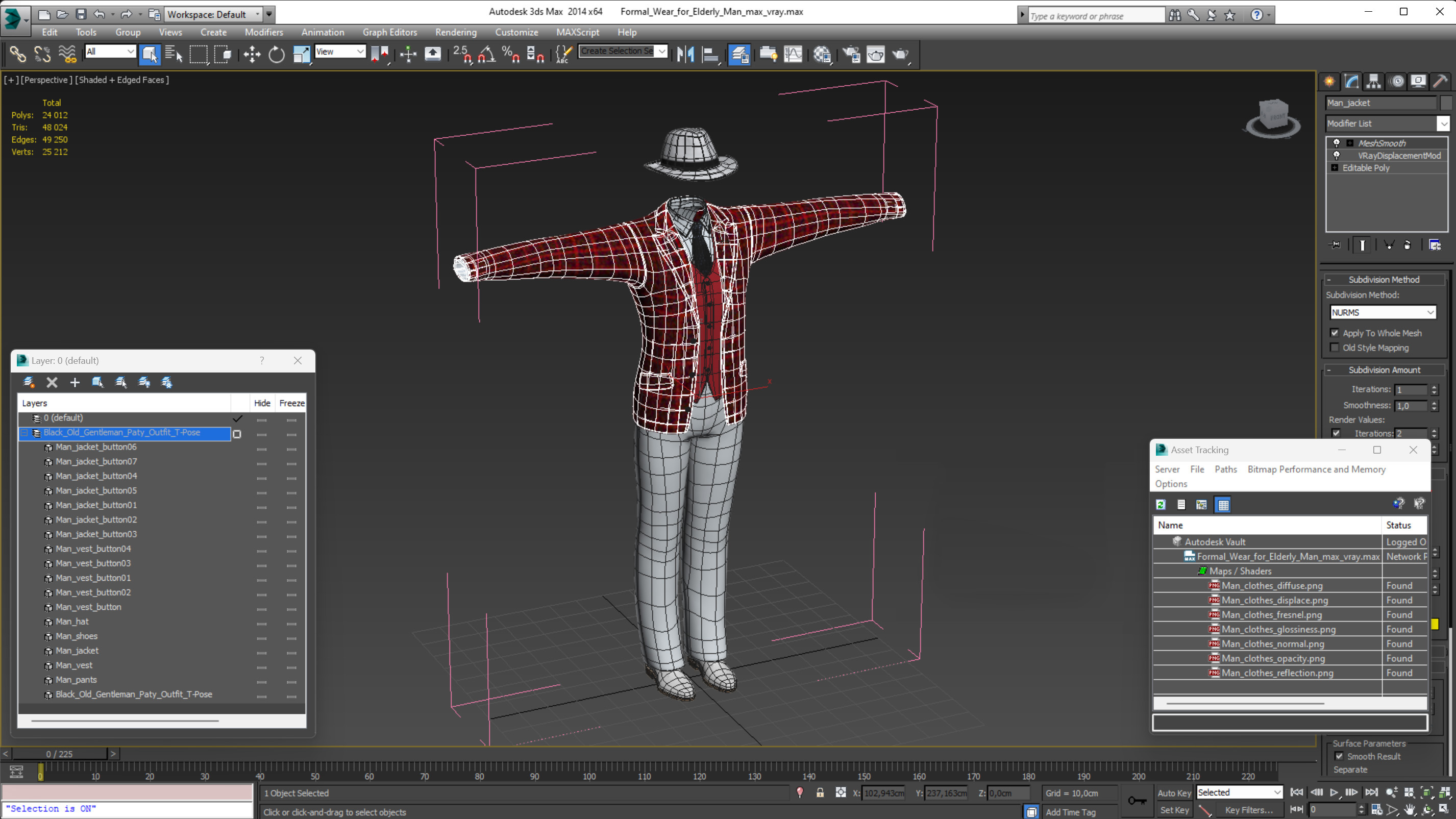Screen dimensions: 1456x819
Task: Open Render Setup dialog
Action: pyautogui.click(x=851, y=54)
